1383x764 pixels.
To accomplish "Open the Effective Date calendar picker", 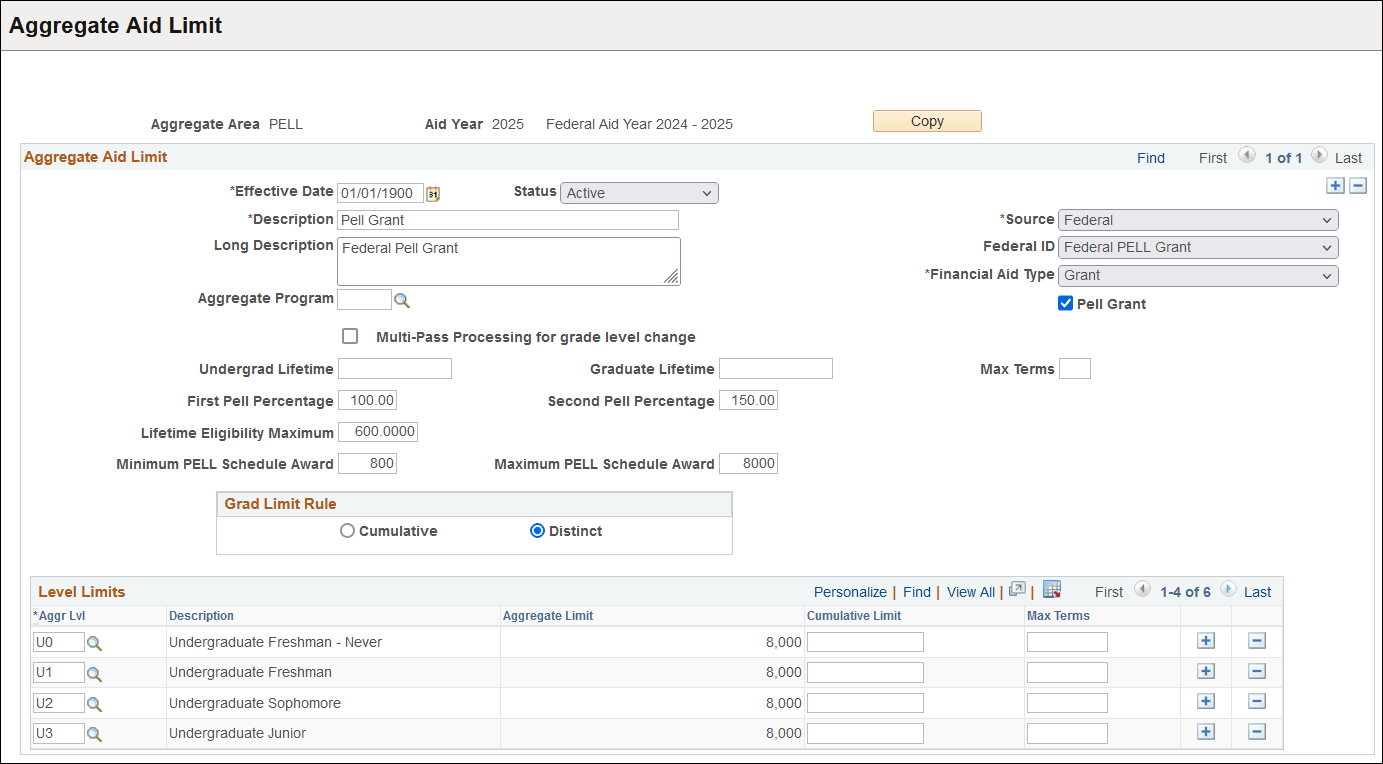I will tap(432, 192).
